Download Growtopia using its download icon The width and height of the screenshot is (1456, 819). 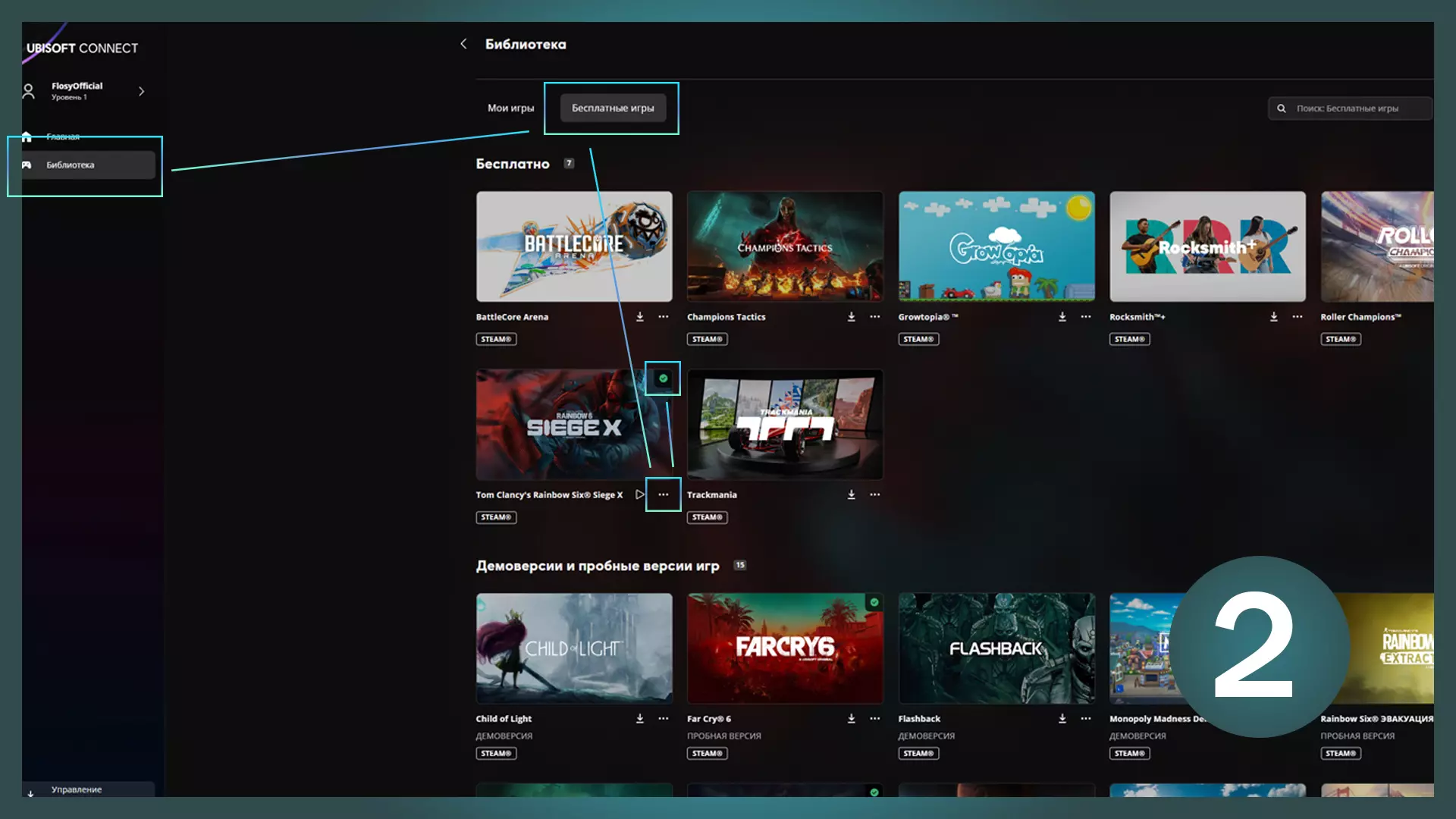tap(1062, 317)
